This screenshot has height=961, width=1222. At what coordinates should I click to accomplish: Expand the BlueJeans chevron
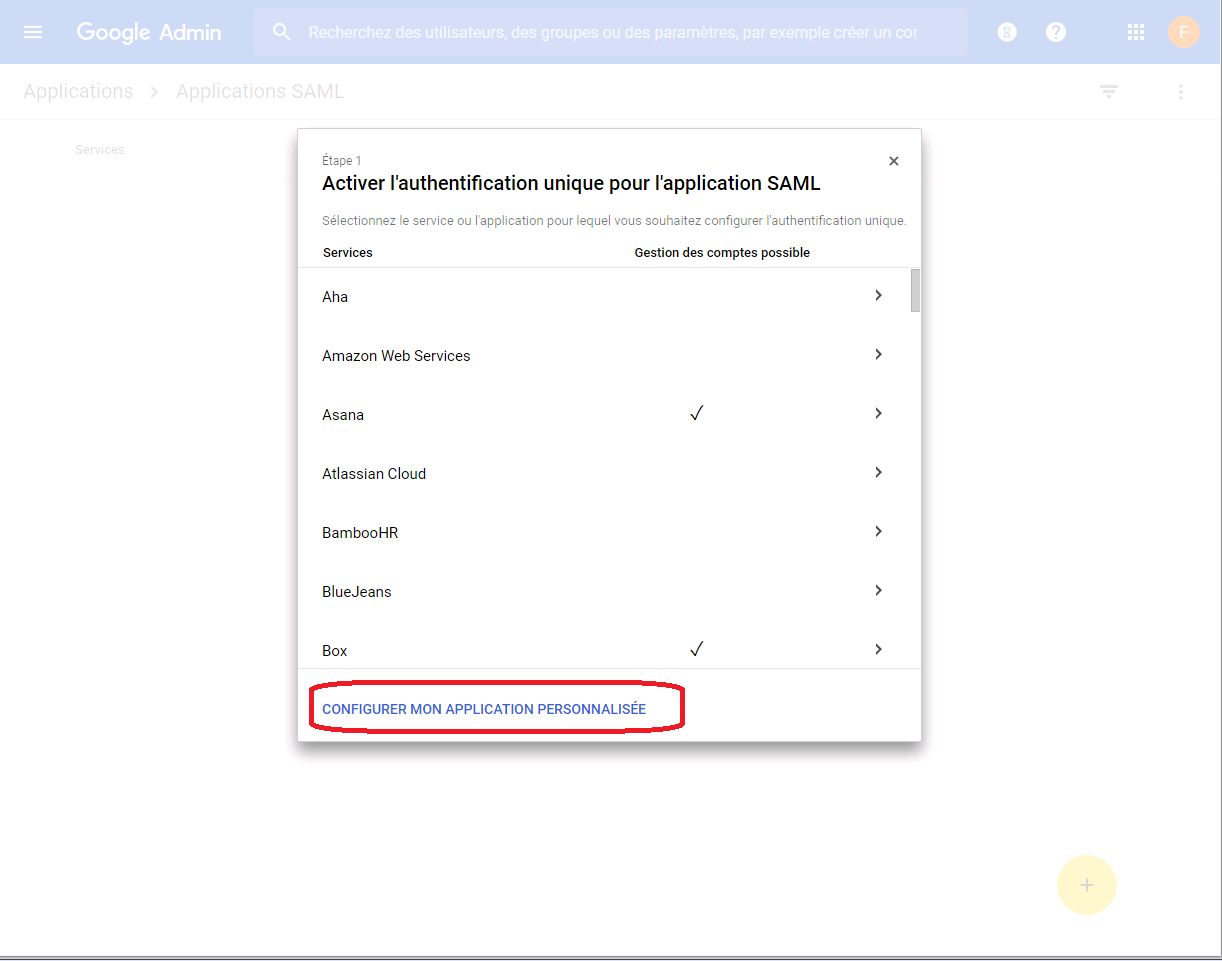point(878,590)
